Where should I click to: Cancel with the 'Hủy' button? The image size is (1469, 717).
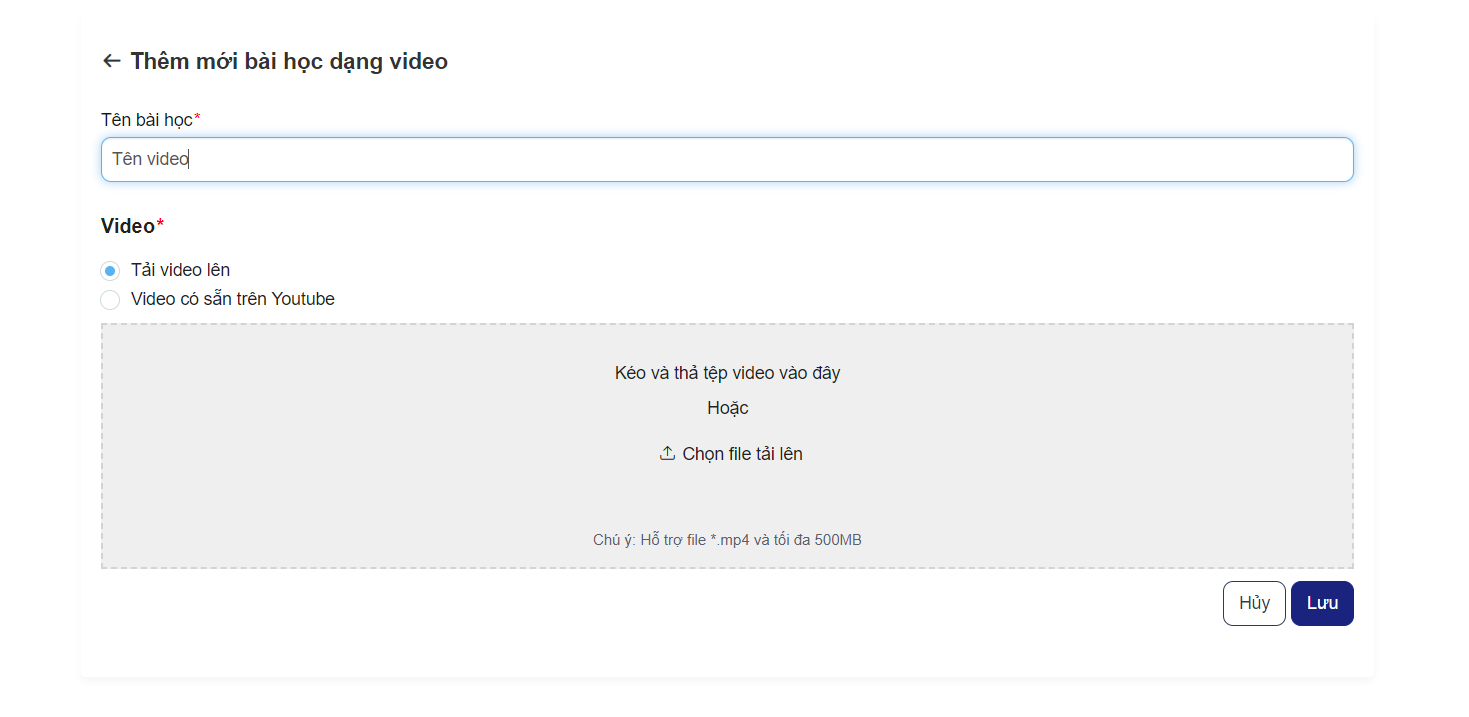tap(1253, 603)
